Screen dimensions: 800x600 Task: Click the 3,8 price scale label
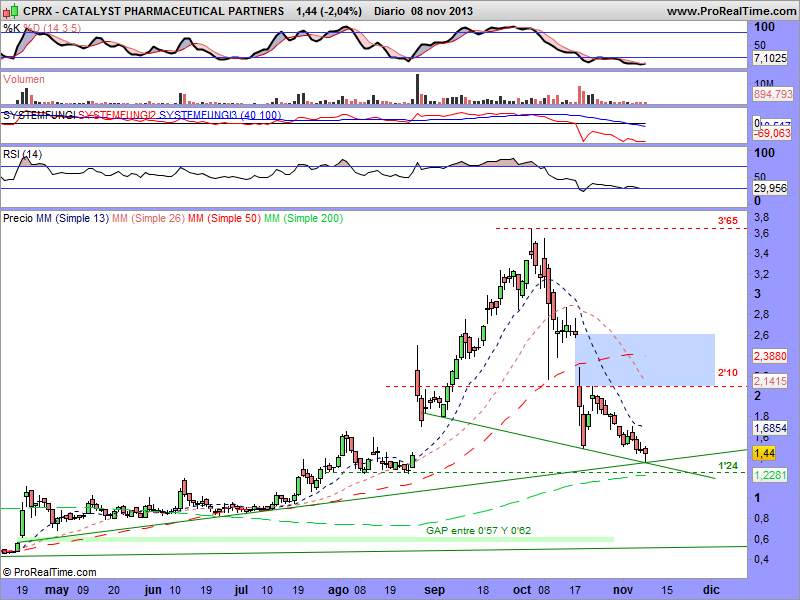tap(761, 218)
